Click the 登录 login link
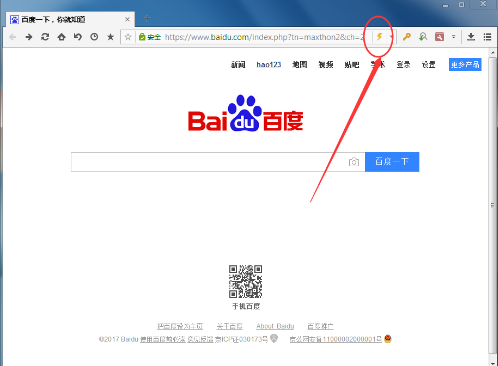 click(x=403, y=65)
